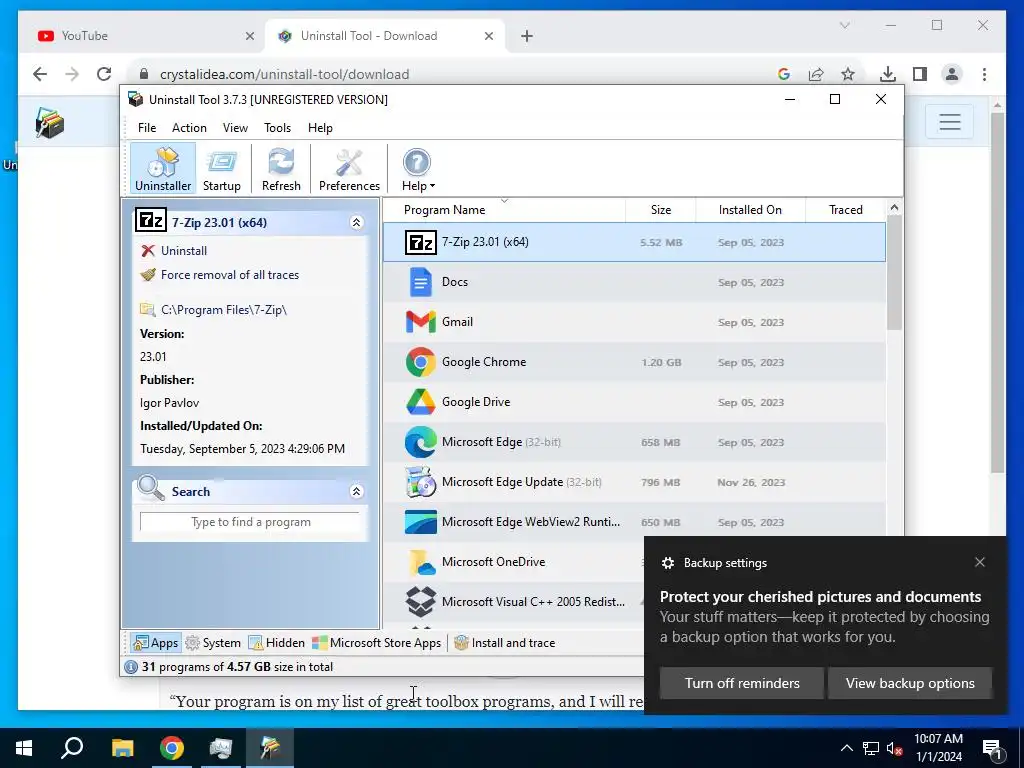Image resolution: width=1024 pixels, height=768 pixels.
Task: Click the info icon in status bar
Action: click(131, 667)
